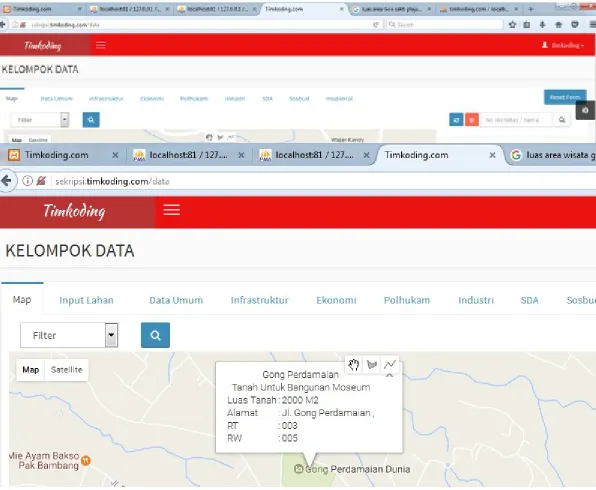Open Input Lahan tab
Screen dimensions: 596x490
[86, 300]
